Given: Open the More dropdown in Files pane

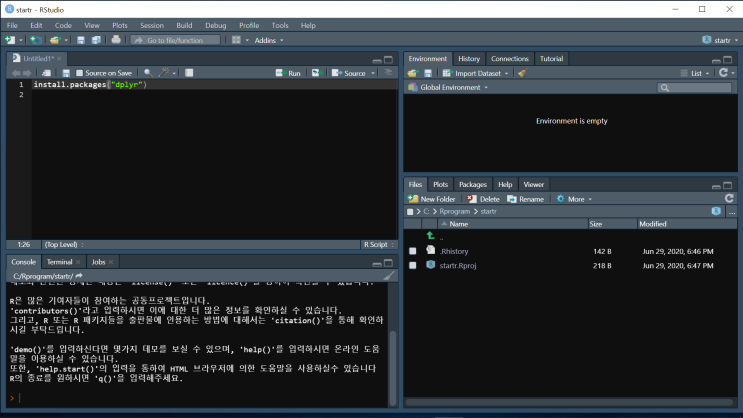Looking at the screenshot, I should (x=574, y=199).
